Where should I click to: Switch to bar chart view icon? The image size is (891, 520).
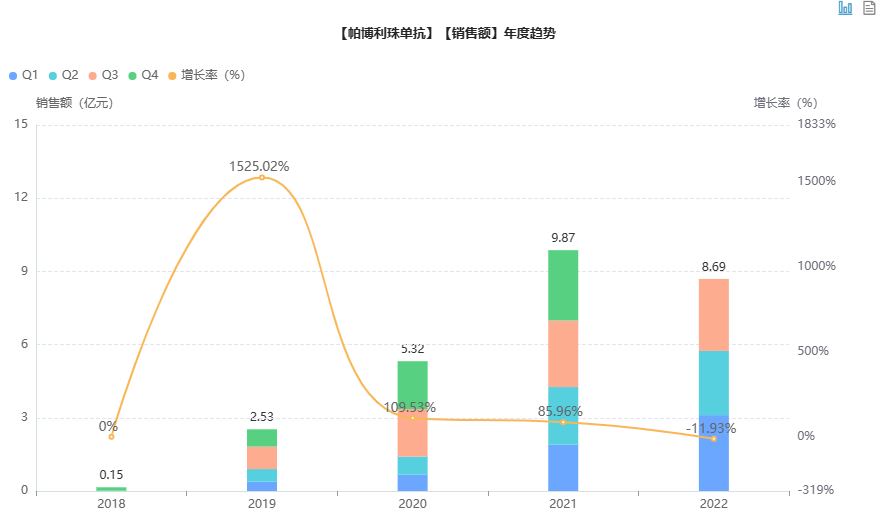[x=845, y=8]
